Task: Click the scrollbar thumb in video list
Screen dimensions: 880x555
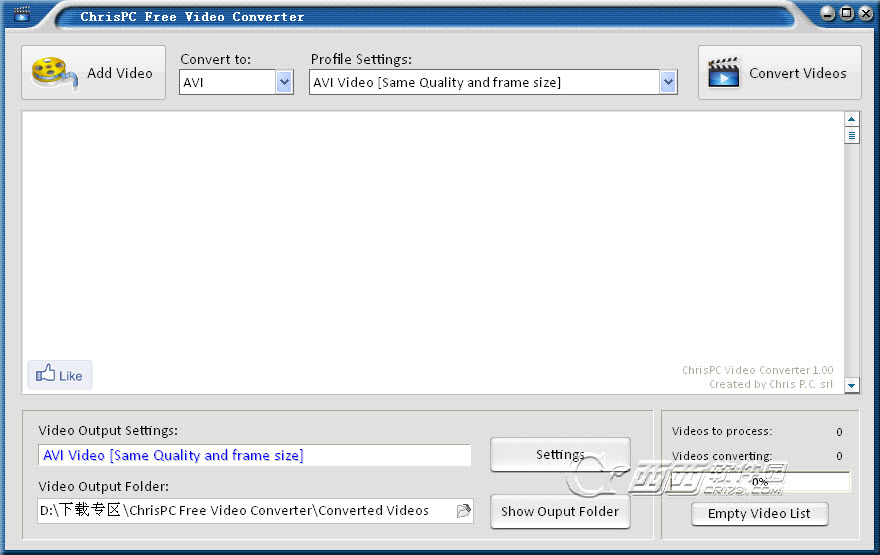Action: (x=851, y=135)
